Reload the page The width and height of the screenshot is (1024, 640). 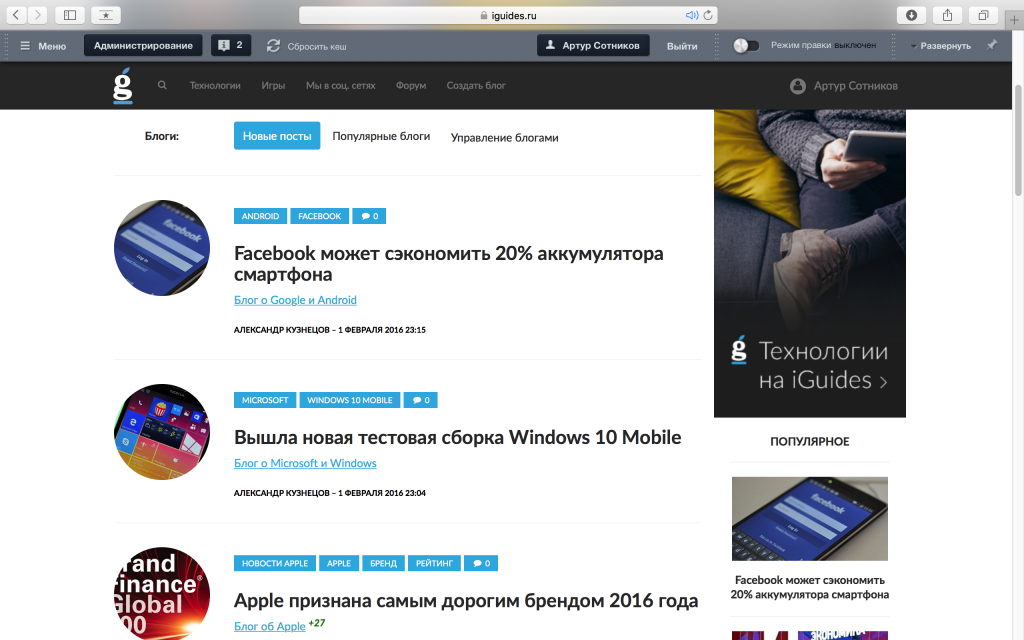click(708, 15)
